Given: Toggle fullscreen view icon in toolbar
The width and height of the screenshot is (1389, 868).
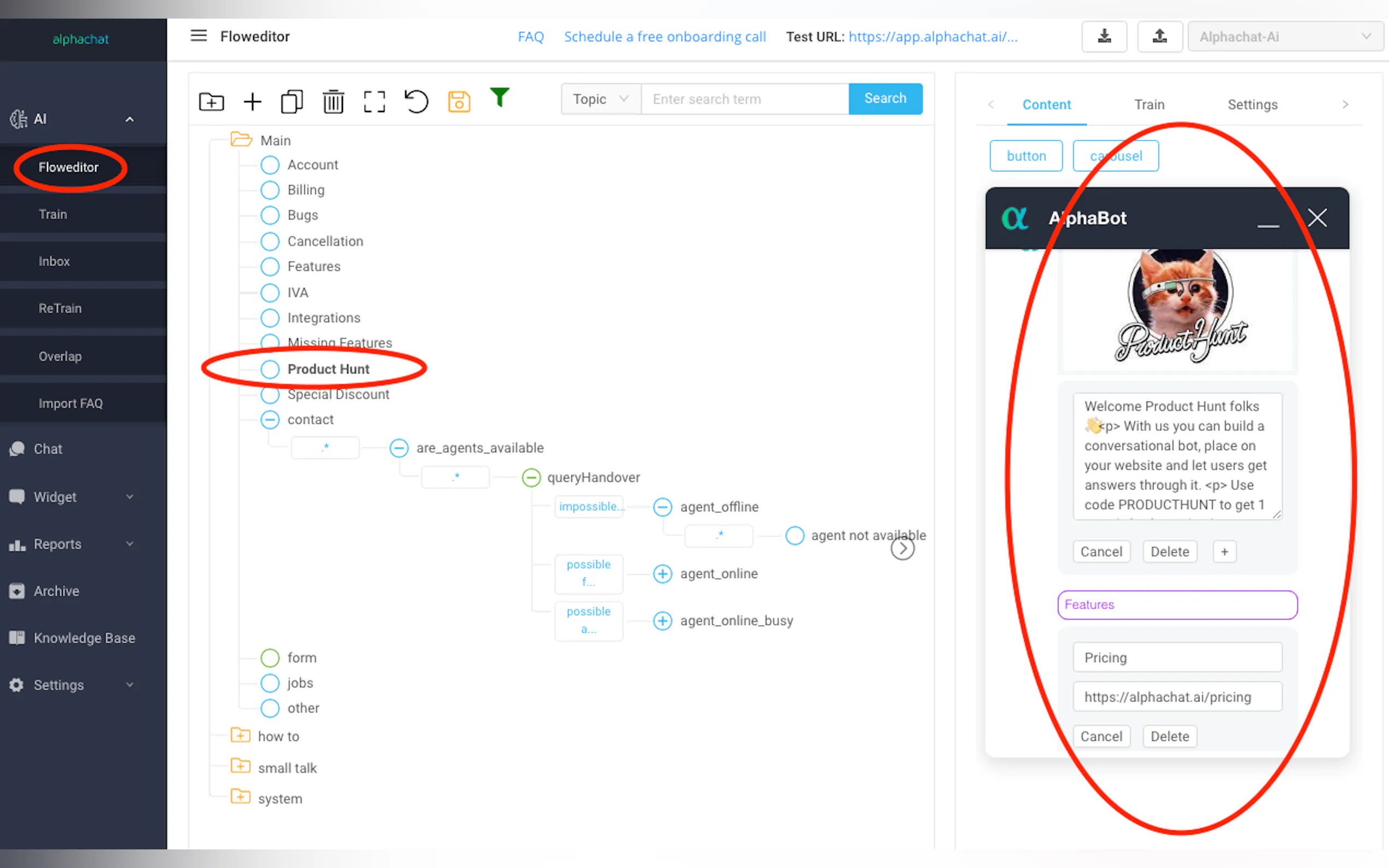Looking at the screenshot, I should (375, 102).
